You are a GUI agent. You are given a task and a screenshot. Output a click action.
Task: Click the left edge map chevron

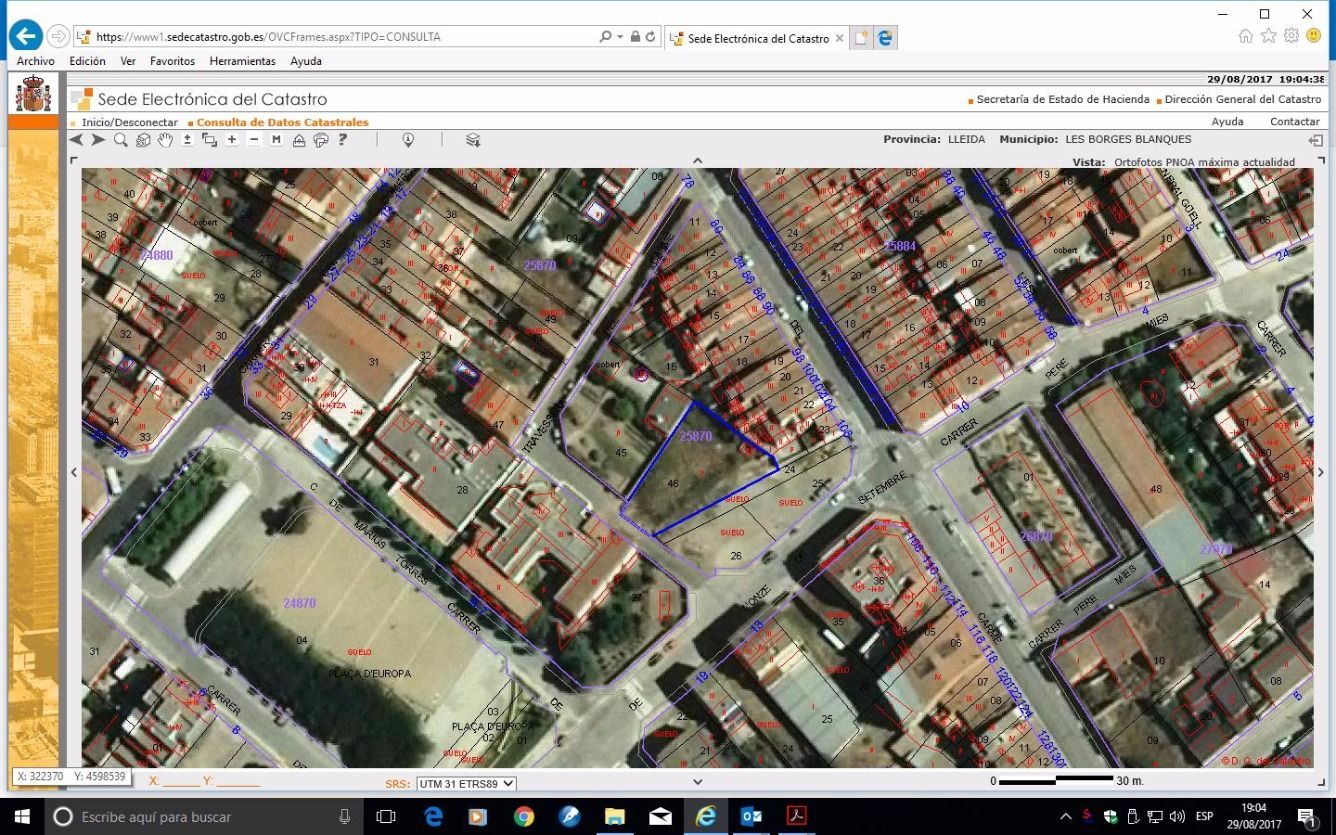(74, 472)
